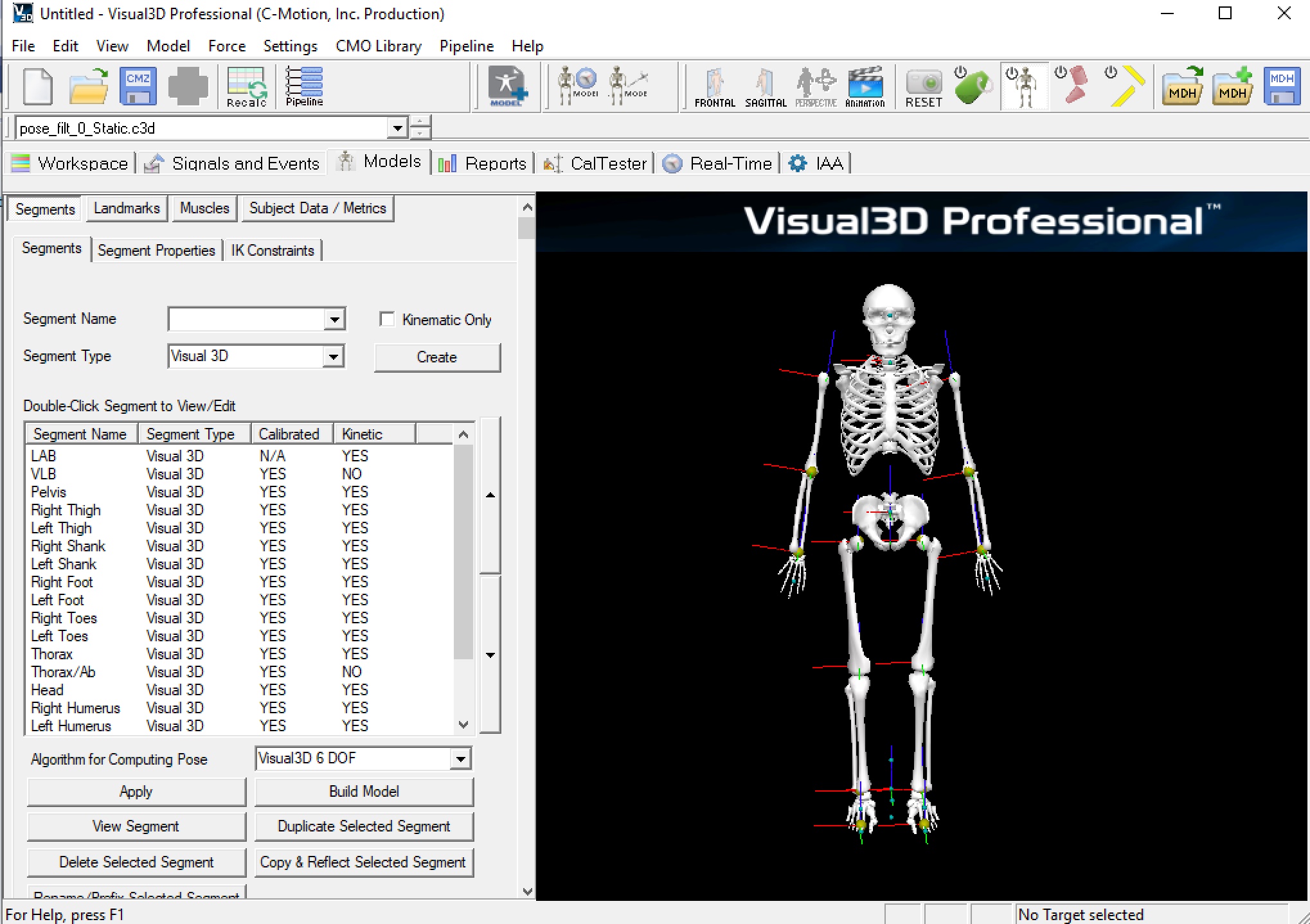Screen dimensions: 1310x924
Task: Click Delete Selected Segment button
Action: pos(136,862)
